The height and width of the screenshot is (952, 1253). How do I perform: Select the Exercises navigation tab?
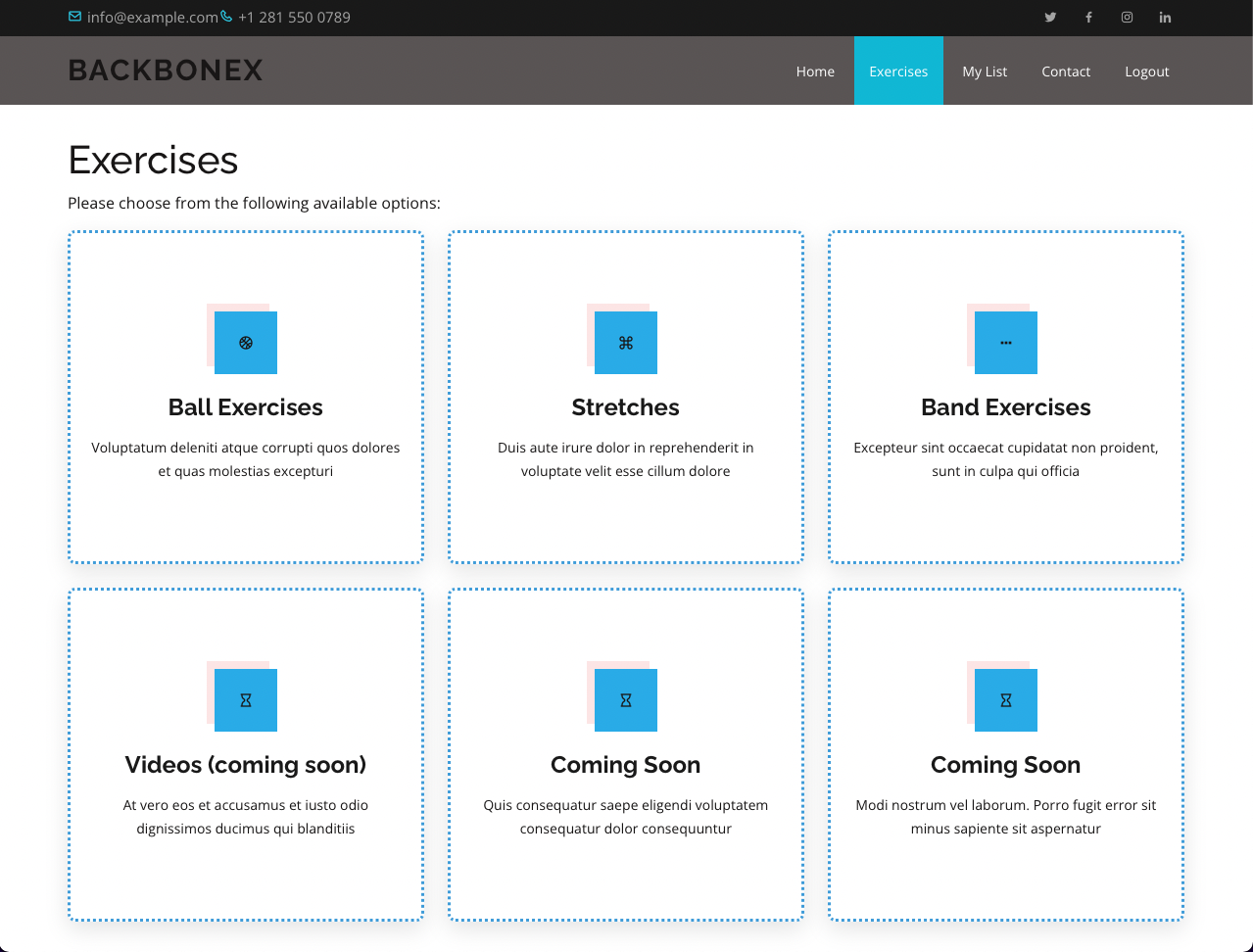point(898,71)
